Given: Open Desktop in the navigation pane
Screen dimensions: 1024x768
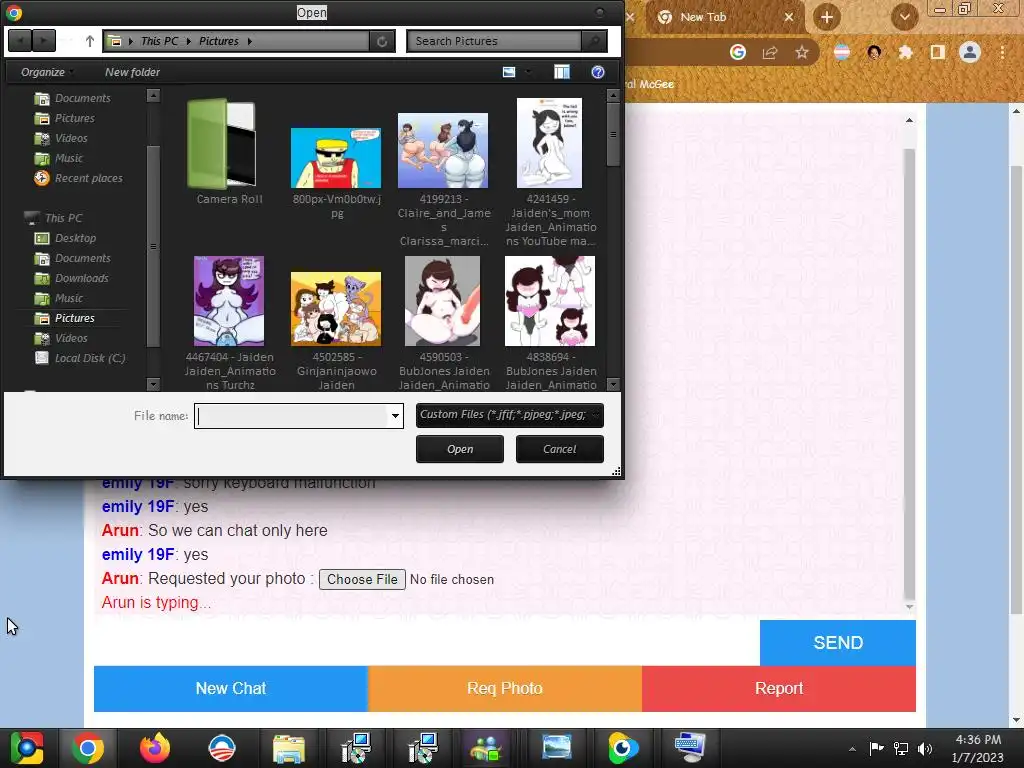Looking at the screenshot, I should pyautogui.click(x=65, y=238).
